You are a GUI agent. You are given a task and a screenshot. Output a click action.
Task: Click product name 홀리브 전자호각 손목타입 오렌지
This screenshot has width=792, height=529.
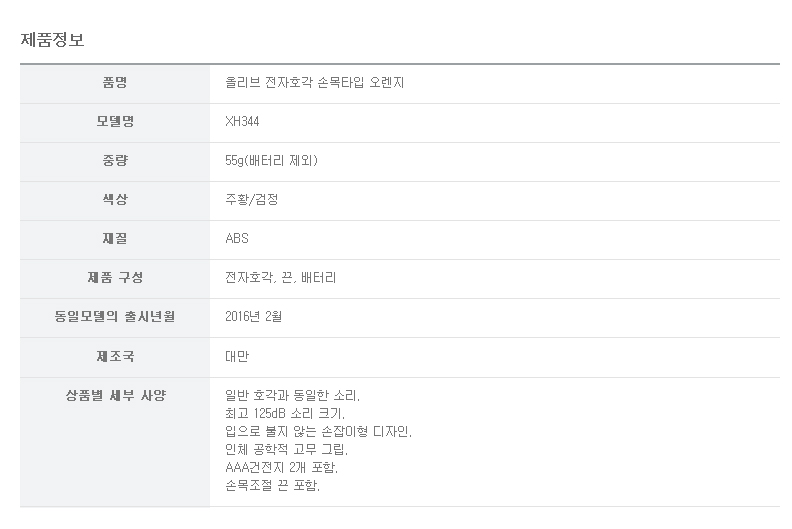pos(314,83)
